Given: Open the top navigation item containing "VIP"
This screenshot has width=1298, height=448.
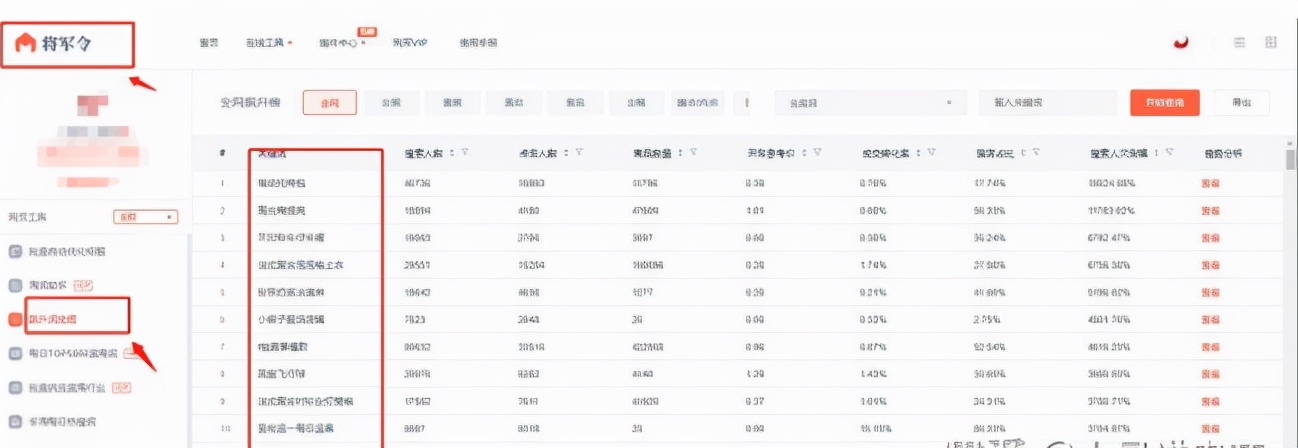Looking at the screenshot, I should (x=410, y=43).
